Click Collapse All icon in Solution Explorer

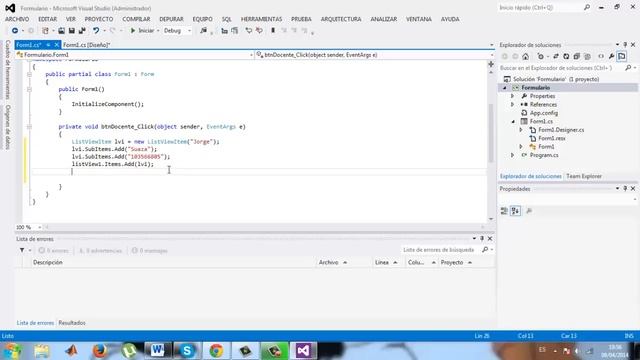pos(576,56)
